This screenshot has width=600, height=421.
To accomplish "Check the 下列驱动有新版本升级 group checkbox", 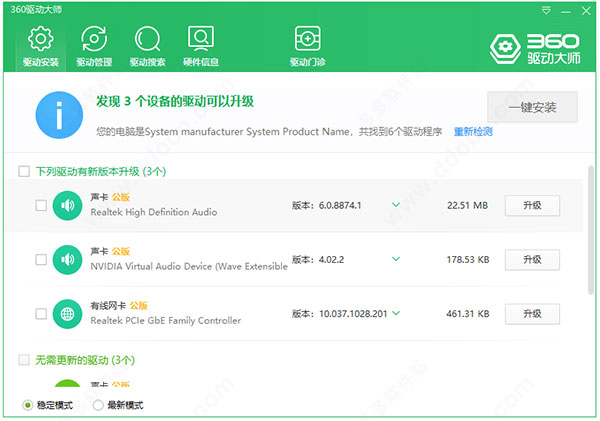I will click(24, 171).
